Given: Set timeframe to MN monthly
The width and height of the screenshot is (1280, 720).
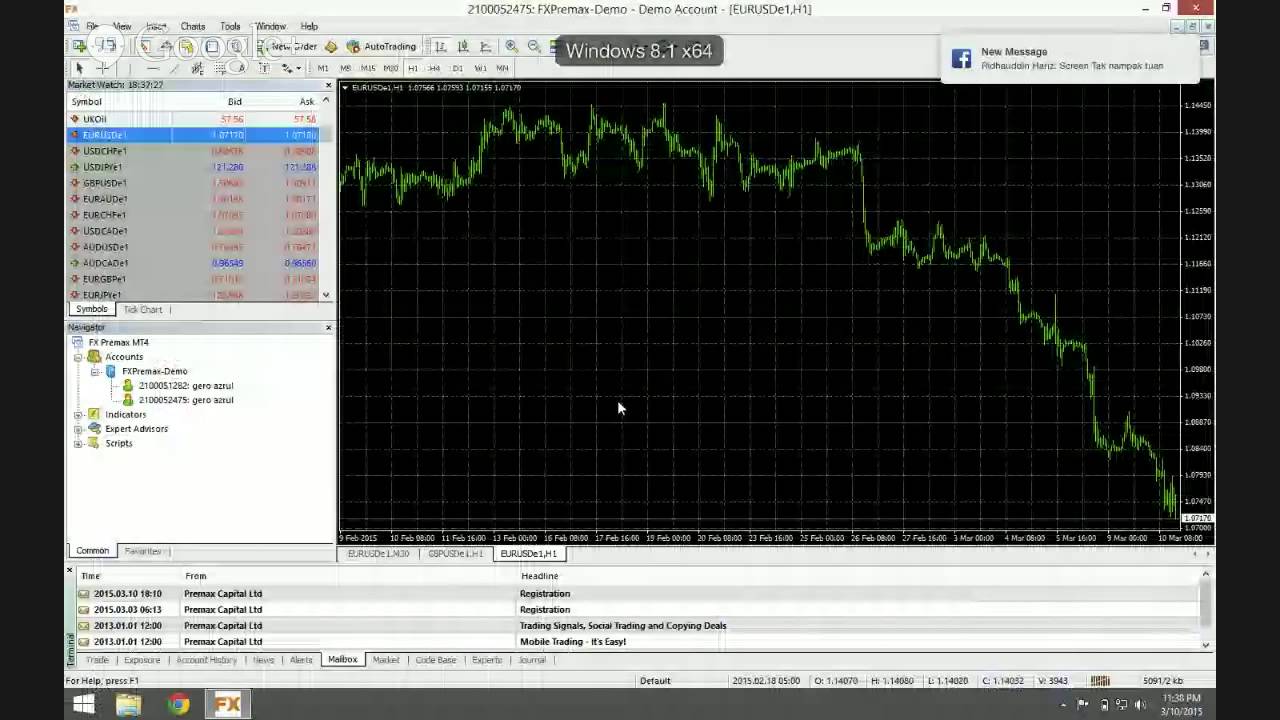Looking at the screenshot, I should point(502,68).
